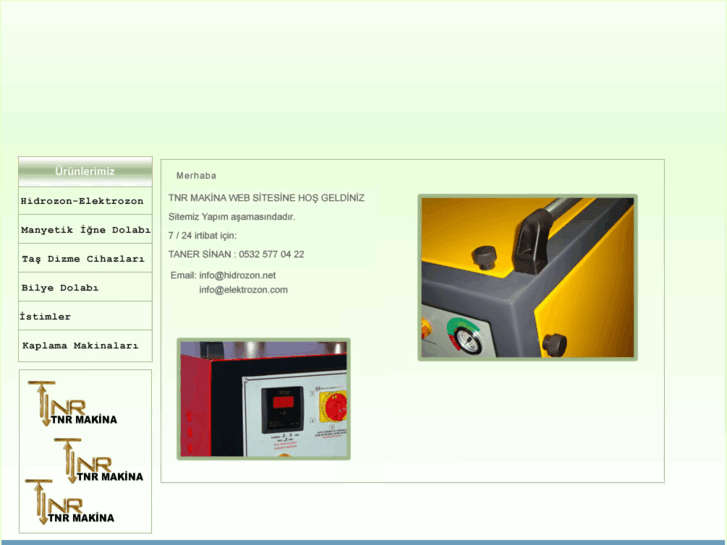
Task: Click the Ürünlerimiz sidebar header
Action: [x=85, y=171]
